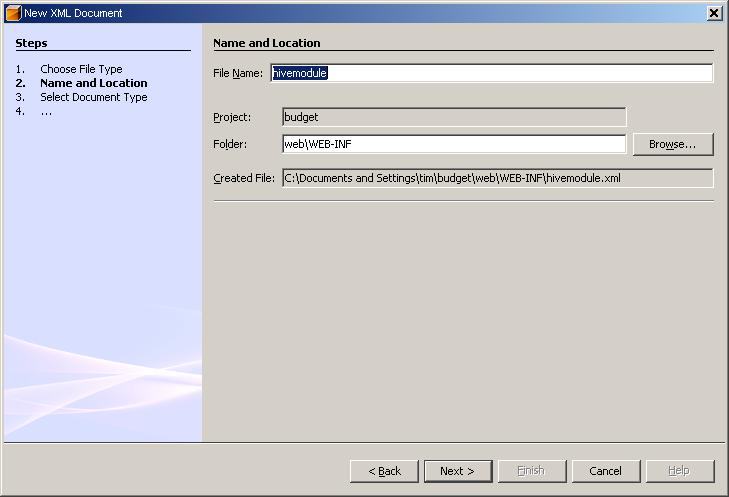Click the 'File Name:' label
The image size is (729, 497).
[238, 73]
